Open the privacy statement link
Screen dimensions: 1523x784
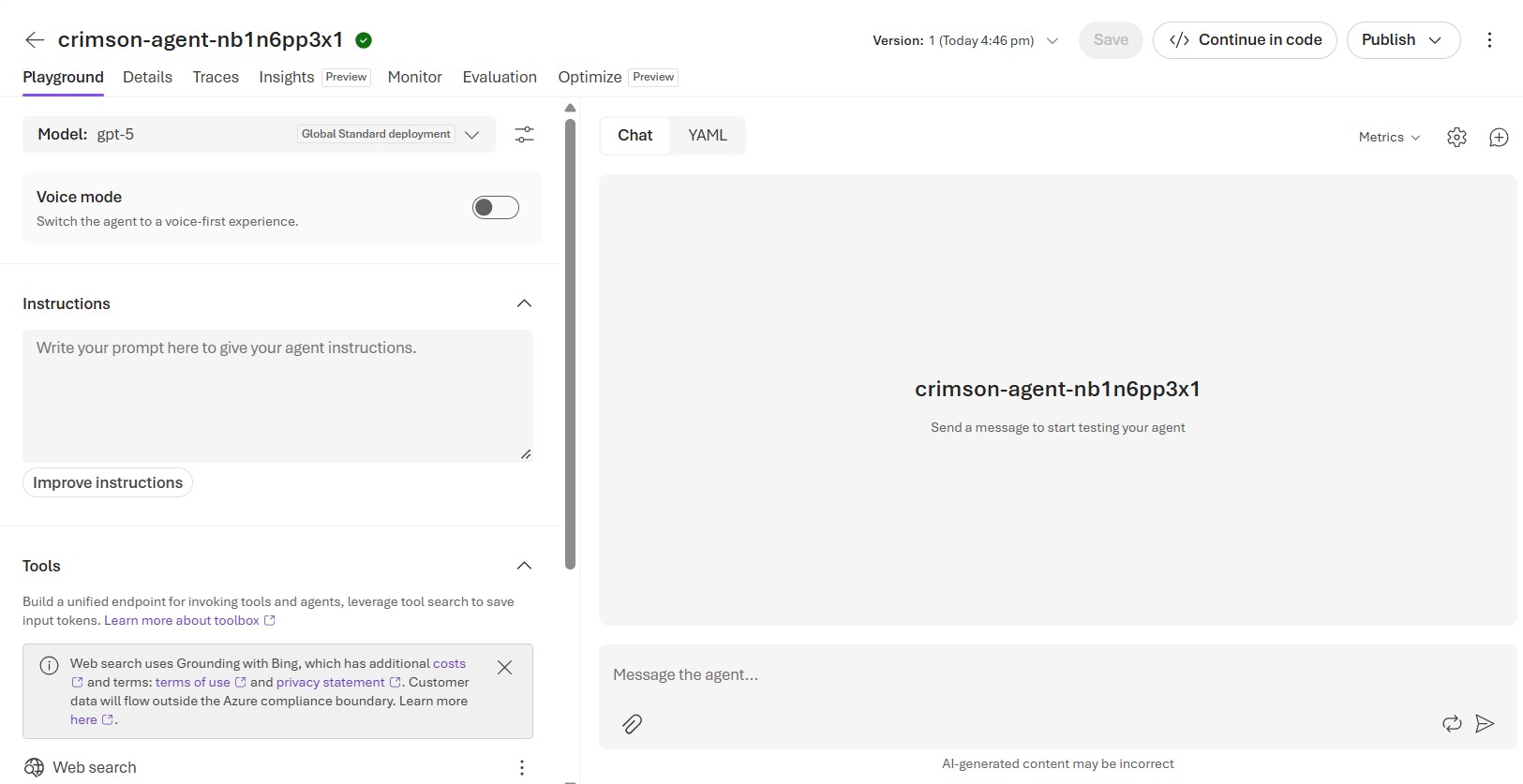[338, 682]
